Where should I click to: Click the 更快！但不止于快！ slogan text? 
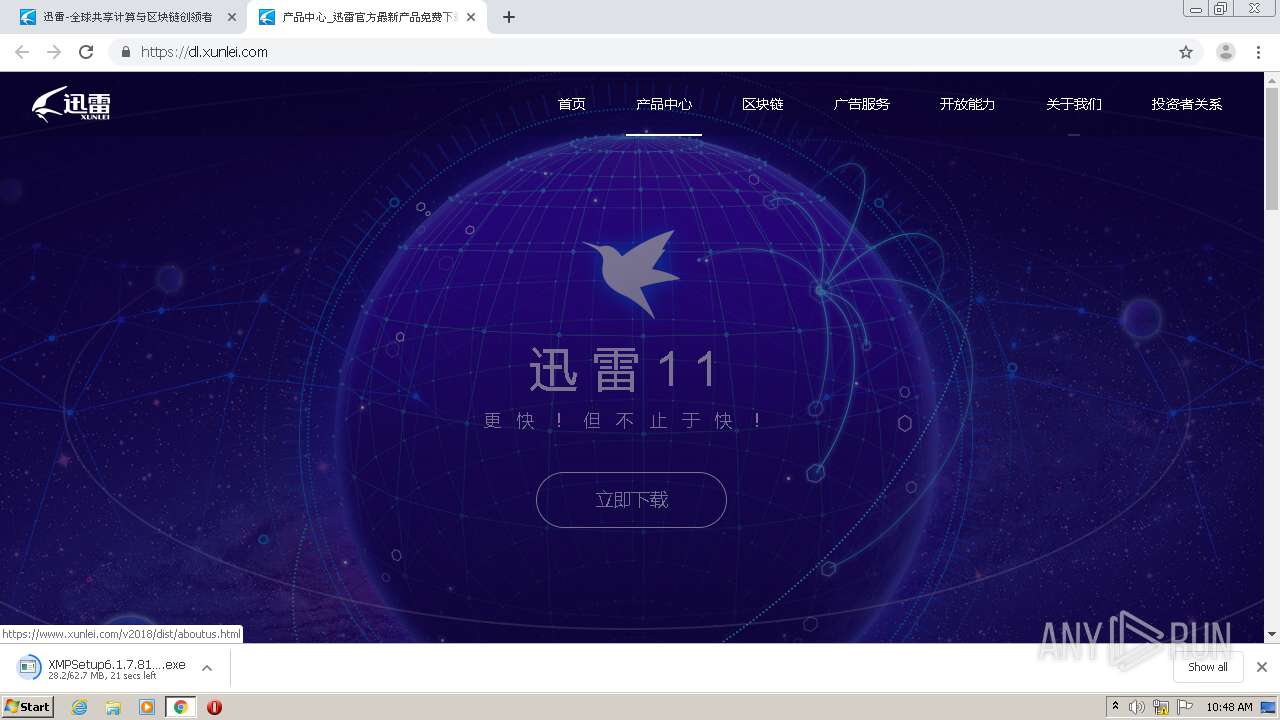point(625,421)
